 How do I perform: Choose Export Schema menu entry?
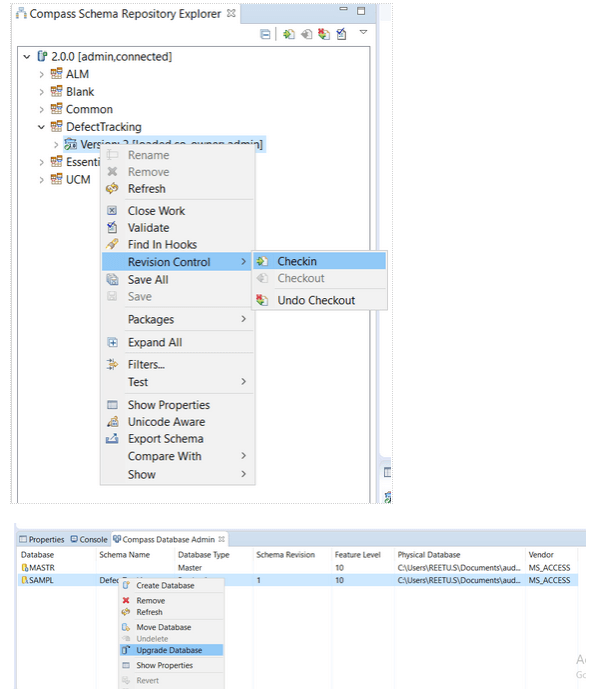click(x=178, y=439)
